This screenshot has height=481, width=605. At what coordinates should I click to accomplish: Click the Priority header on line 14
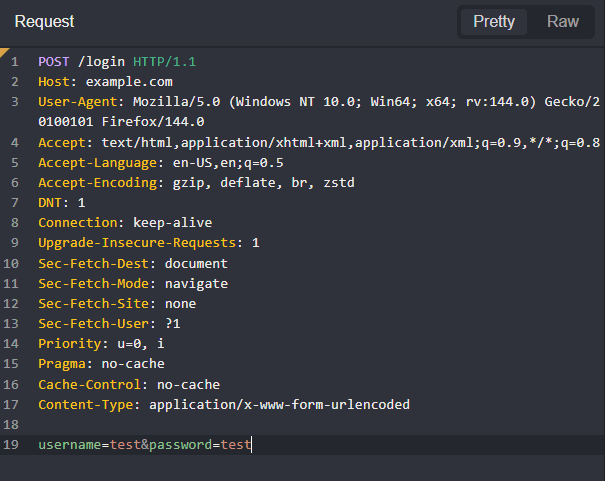[66, 344]
